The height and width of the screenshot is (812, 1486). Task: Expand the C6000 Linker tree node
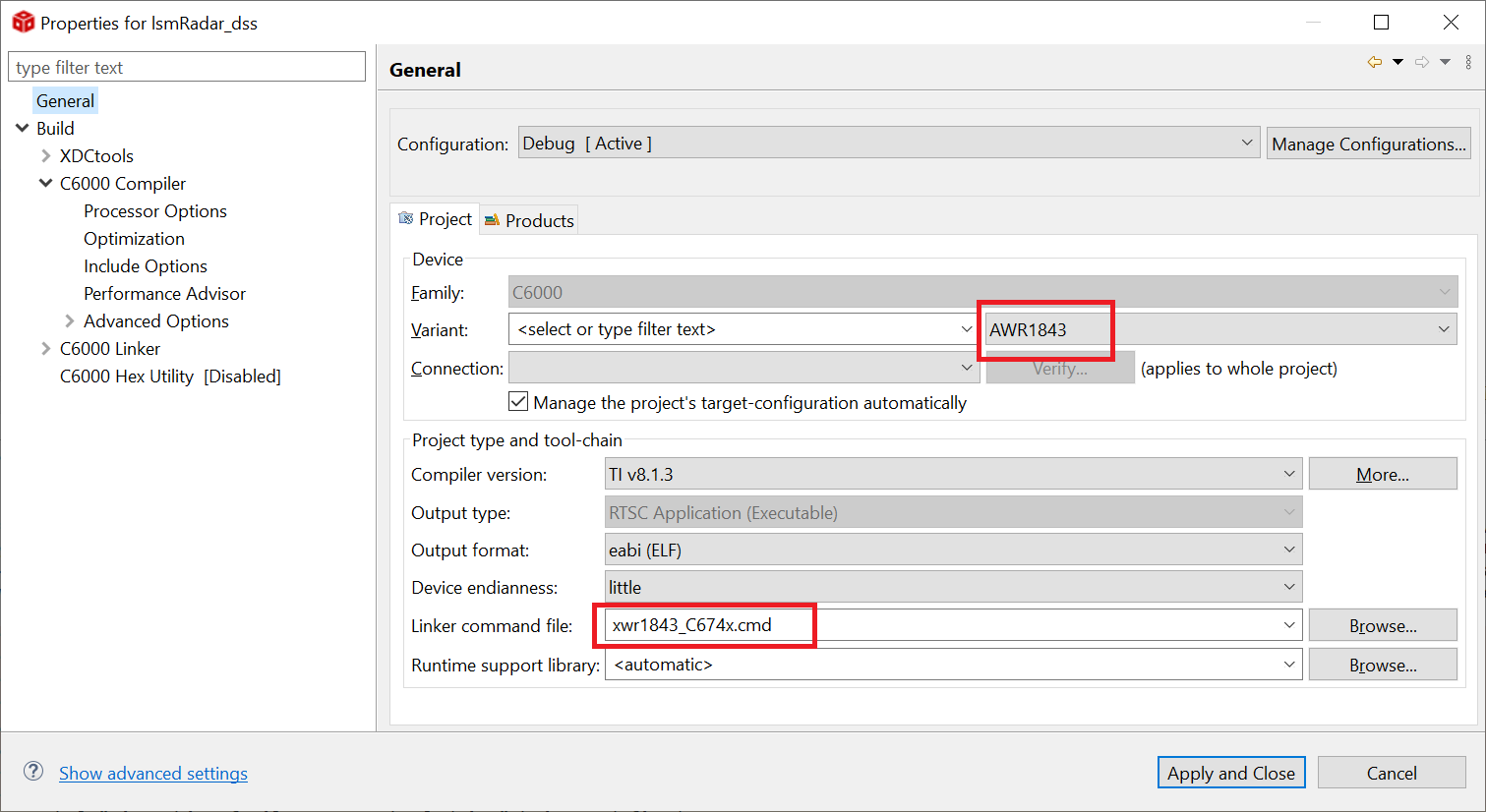45,348
